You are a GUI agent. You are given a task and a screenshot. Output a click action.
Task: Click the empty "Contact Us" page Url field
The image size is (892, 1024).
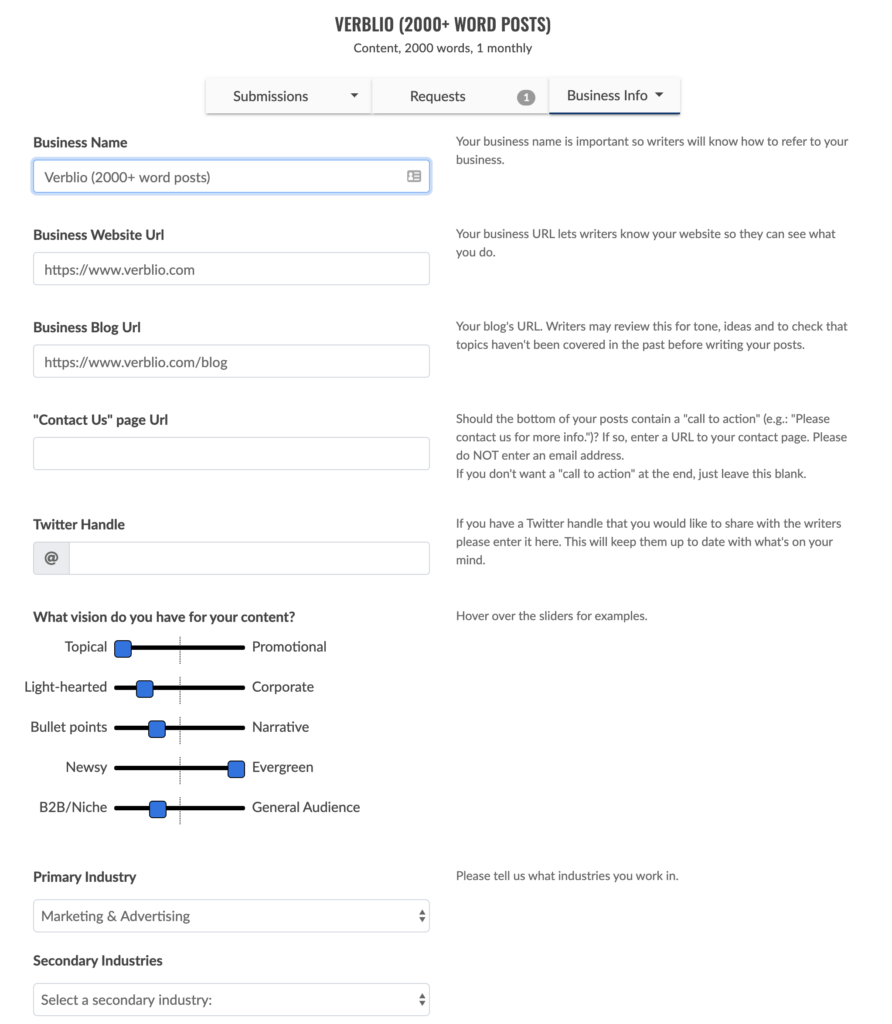231,454
